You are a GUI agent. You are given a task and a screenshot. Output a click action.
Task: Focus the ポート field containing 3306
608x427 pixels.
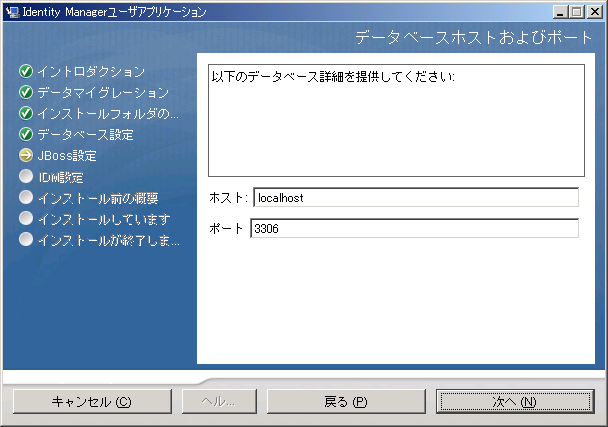click(x=415, y=228)
